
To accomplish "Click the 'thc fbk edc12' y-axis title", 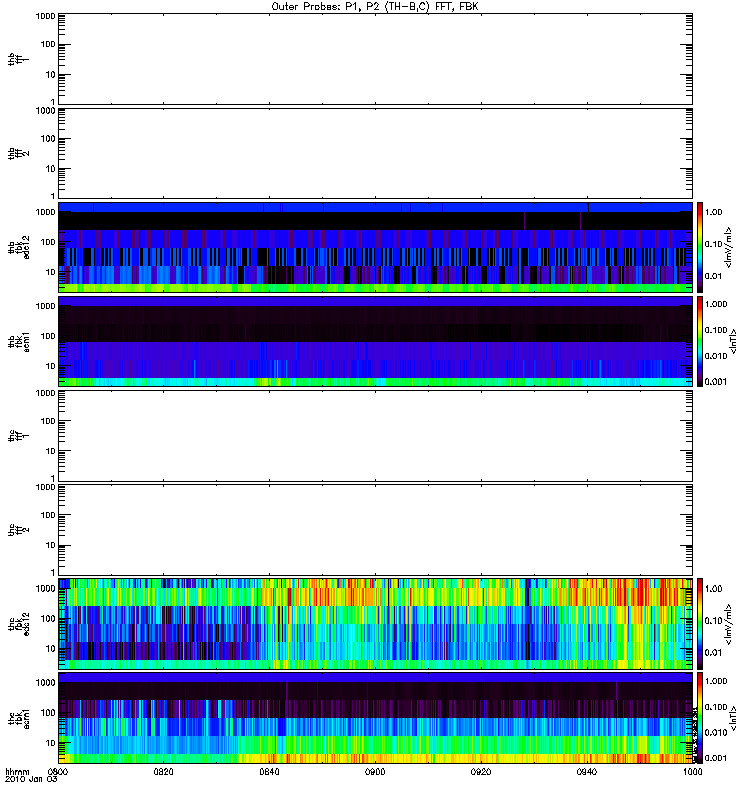I will (x=19, y=623).
